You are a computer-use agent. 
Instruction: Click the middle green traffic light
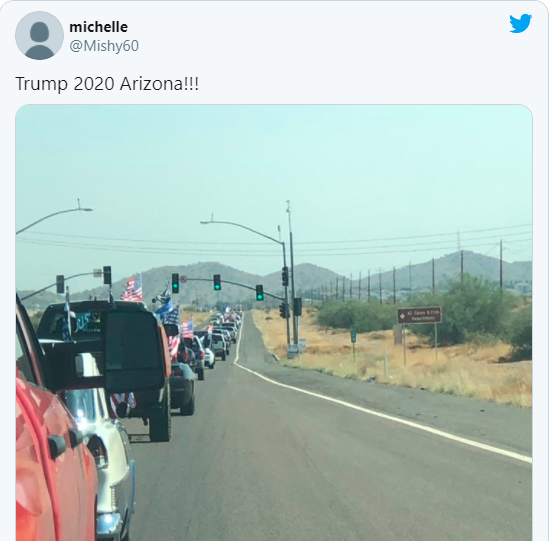click(x=217, y=282)
